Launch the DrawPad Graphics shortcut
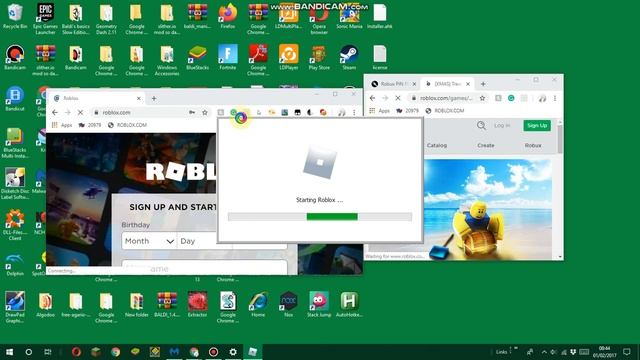 [15, 307]
